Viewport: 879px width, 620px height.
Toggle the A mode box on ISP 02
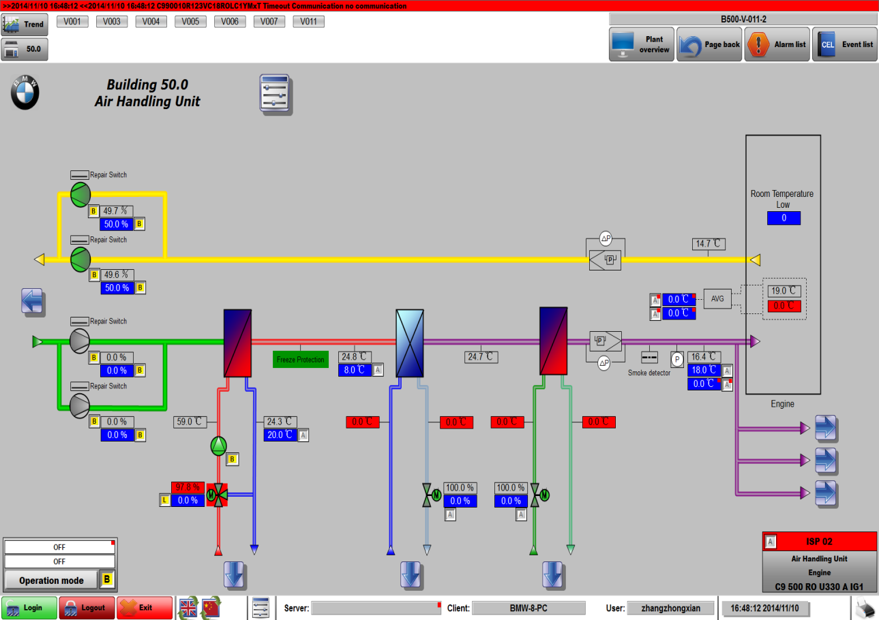tap(771, 542)
